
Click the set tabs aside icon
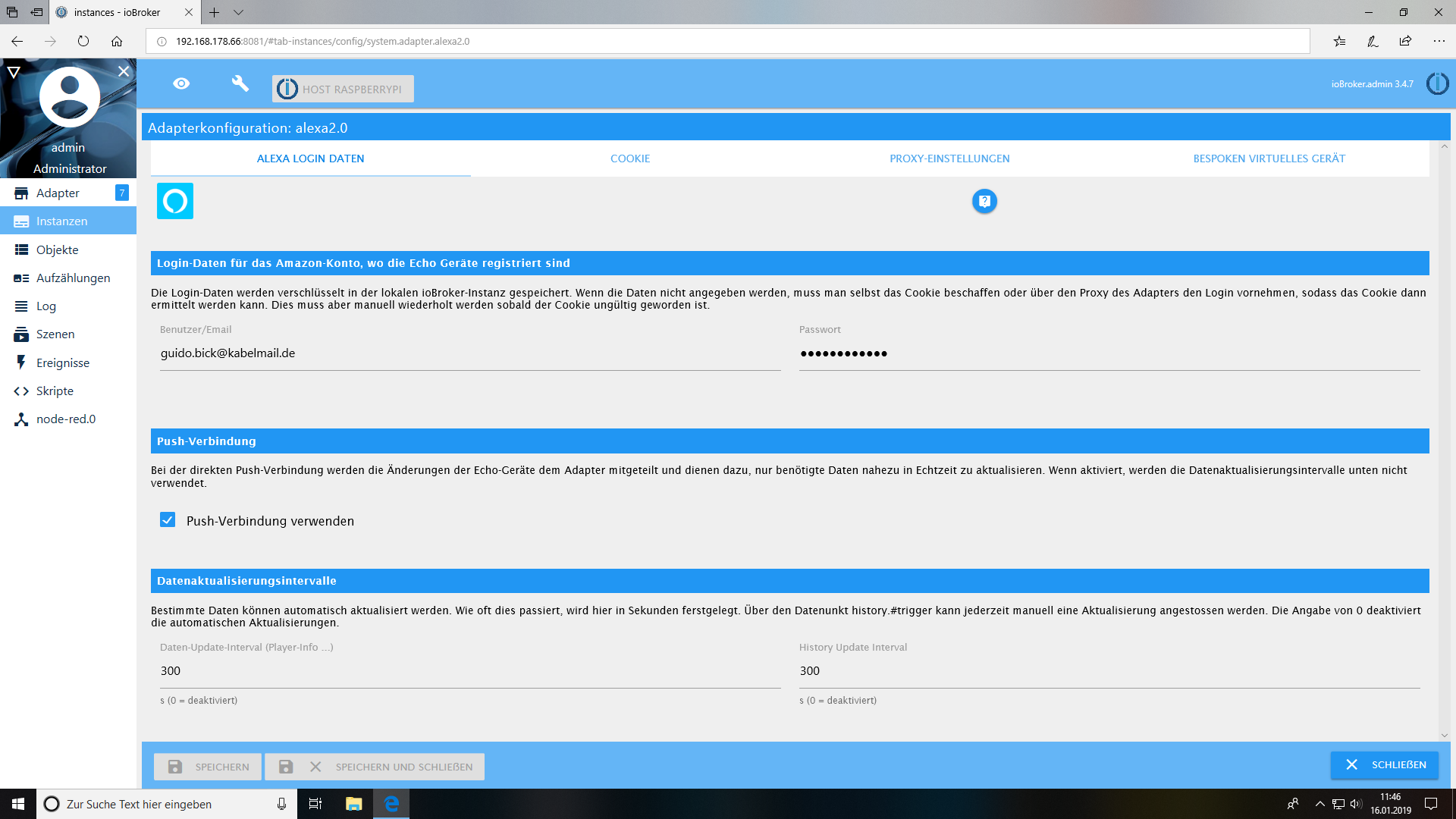[36, 12]
